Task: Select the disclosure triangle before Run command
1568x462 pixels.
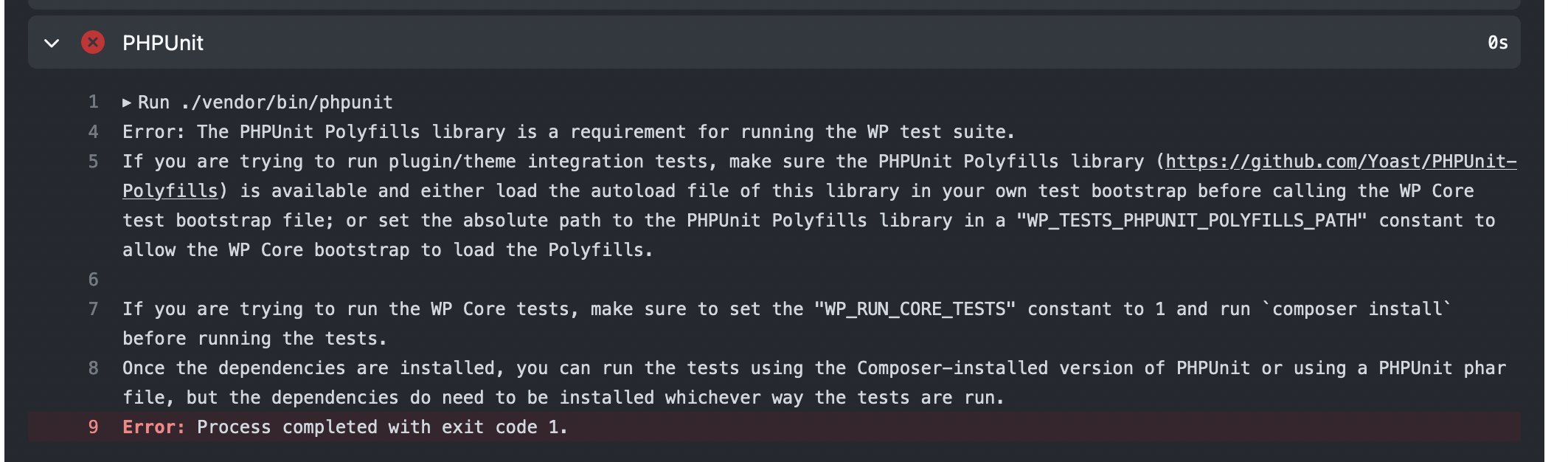Action: tap(127, 102)
